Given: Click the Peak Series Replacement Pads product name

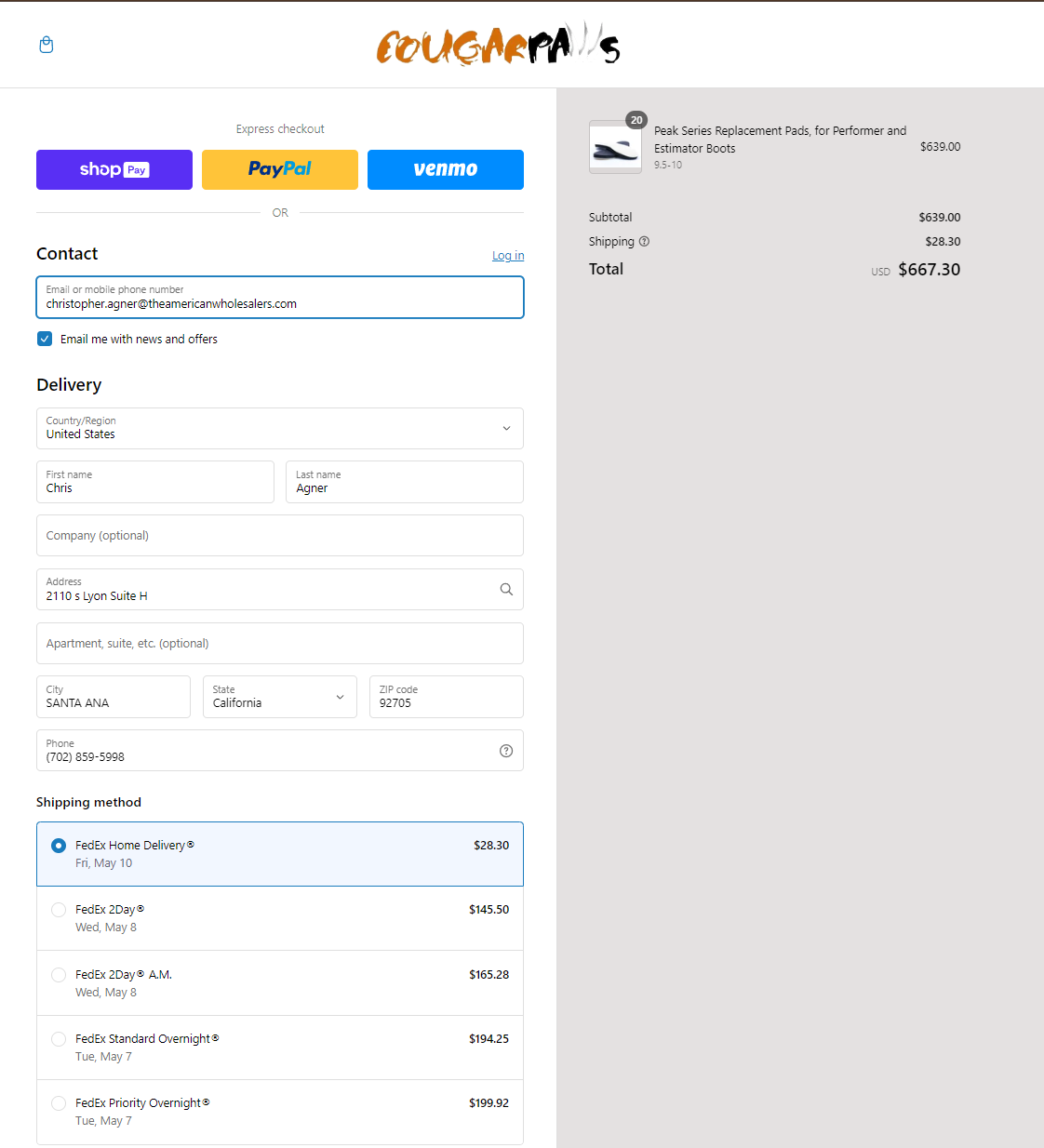Looking at the screenshot, I should 780,140.
